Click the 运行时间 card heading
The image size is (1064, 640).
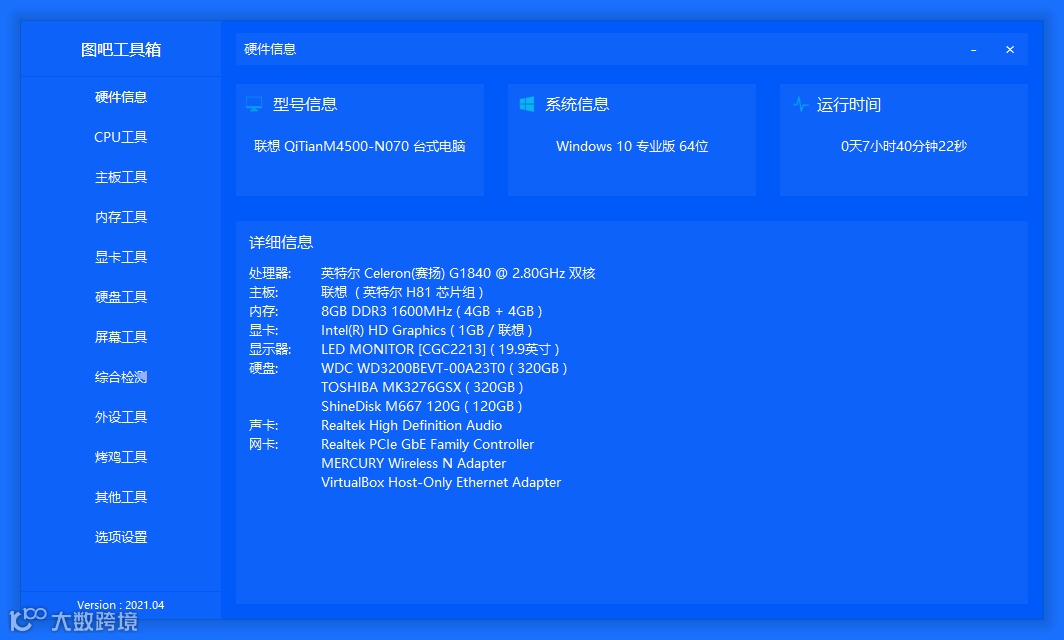coord(849,105)
